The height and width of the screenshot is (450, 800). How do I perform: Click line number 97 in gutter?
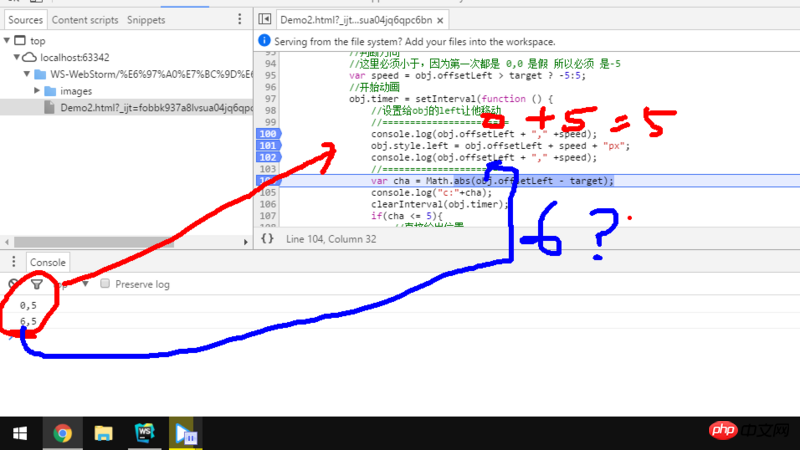[x=270, y=98]
